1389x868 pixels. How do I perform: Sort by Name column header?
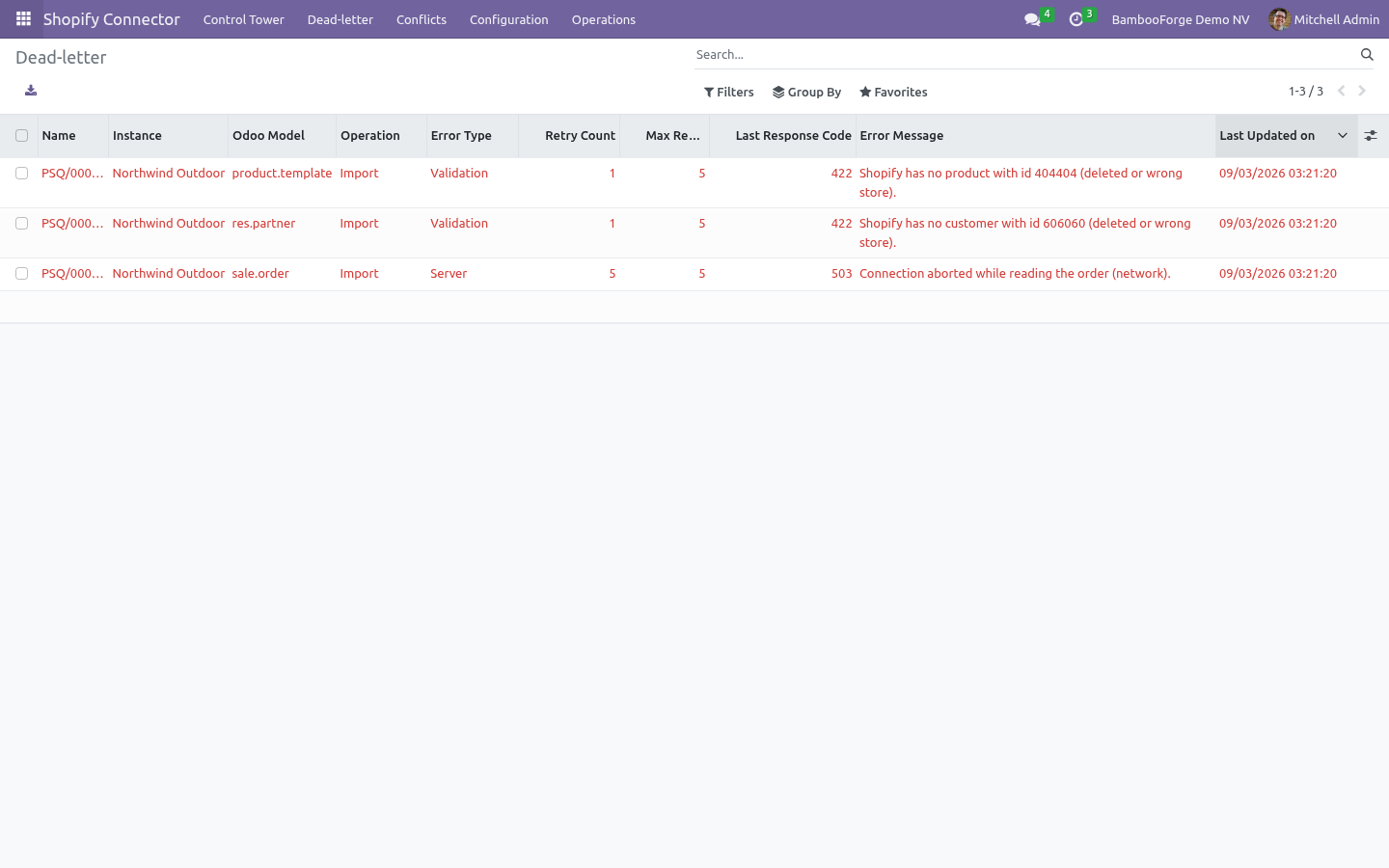coord(73,136)
